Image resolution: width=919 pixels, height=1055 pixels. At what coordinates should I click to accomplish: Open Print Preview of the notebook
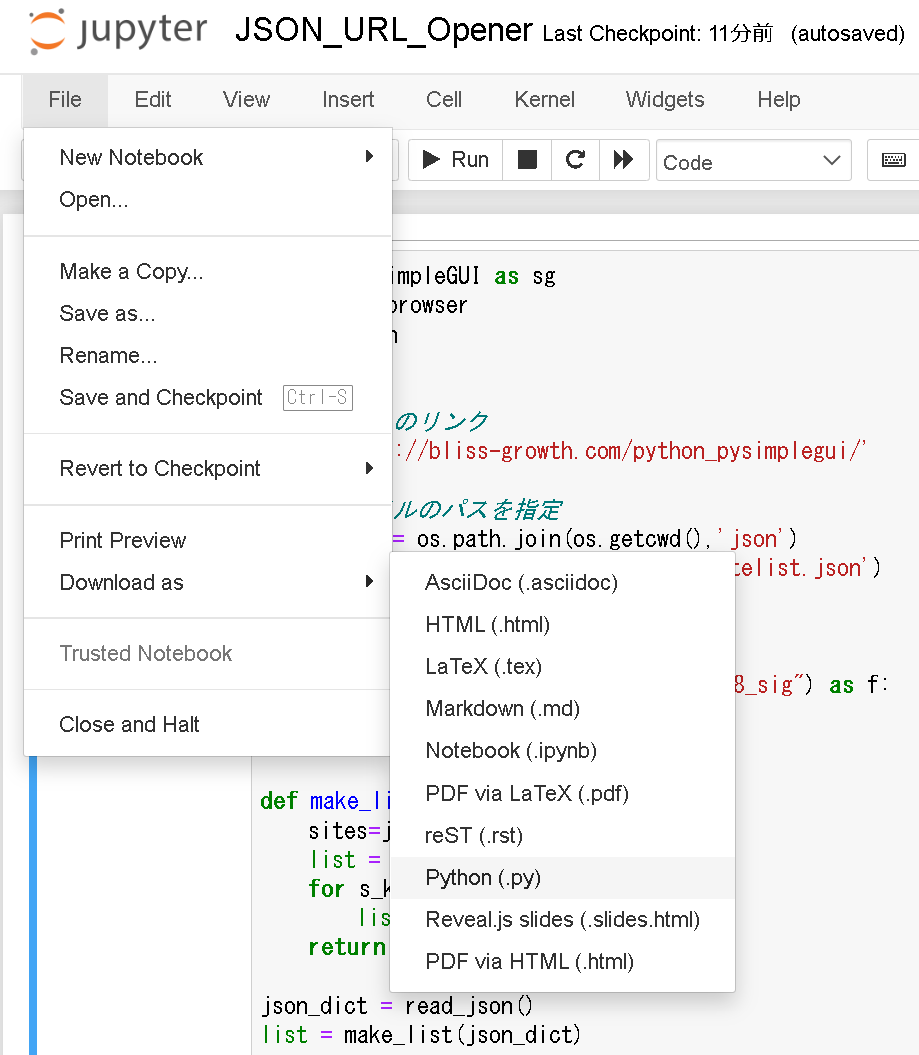coord(122,540)
